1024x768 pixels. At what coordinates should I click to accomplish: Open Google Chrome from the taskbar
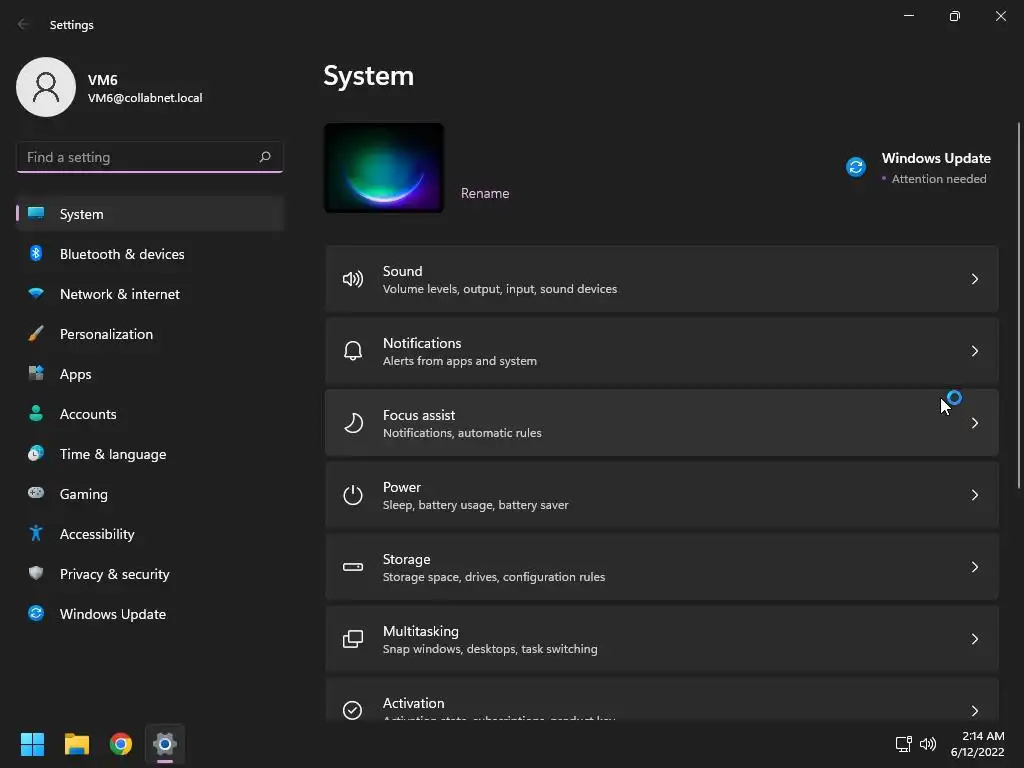(121, 744)
